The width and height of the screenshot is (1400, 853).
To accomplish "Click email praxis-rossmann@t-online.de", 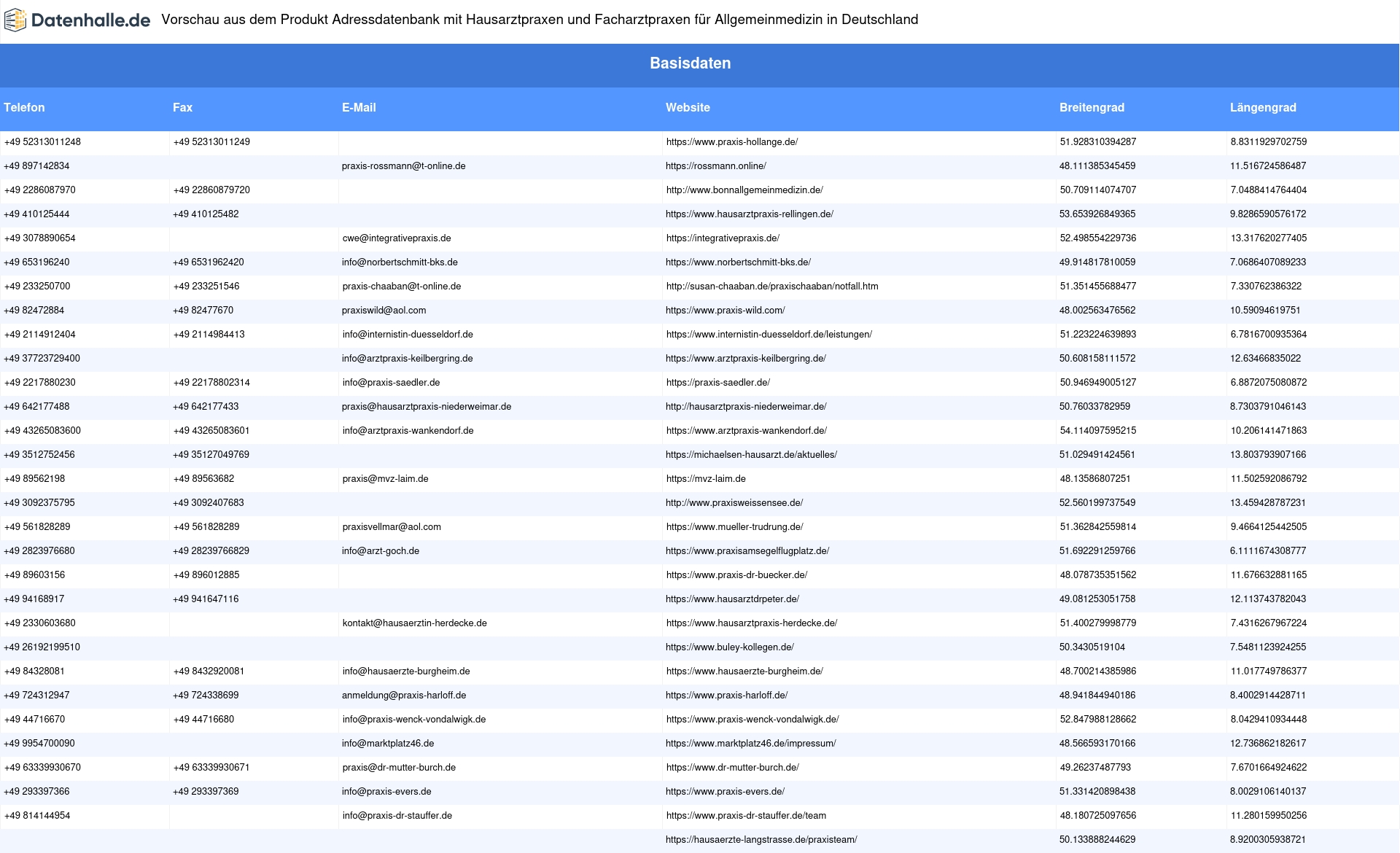I will tap(404, 166).
